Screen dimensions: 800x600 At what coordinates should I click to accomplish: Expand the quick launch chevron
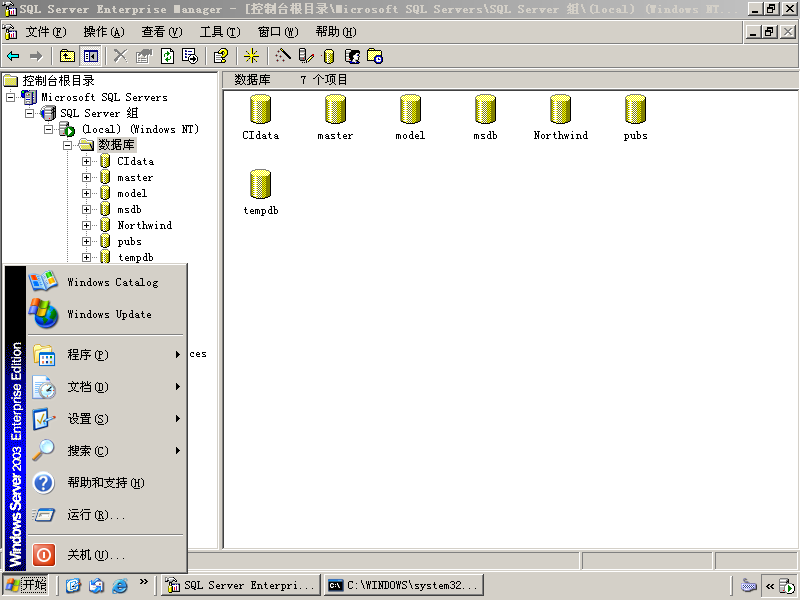point(143,582)
